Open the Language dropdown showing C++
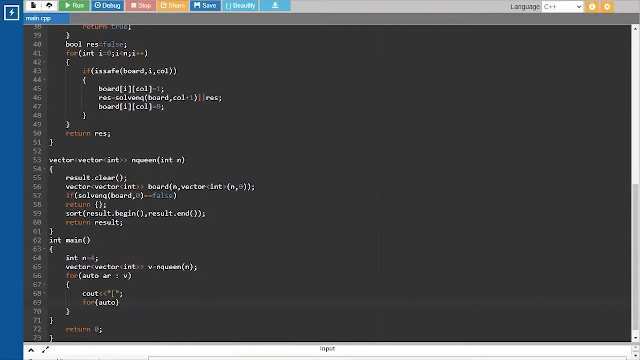Image resolution: width=640 pixels, height=360 pixels. click(x=562, y=6)
